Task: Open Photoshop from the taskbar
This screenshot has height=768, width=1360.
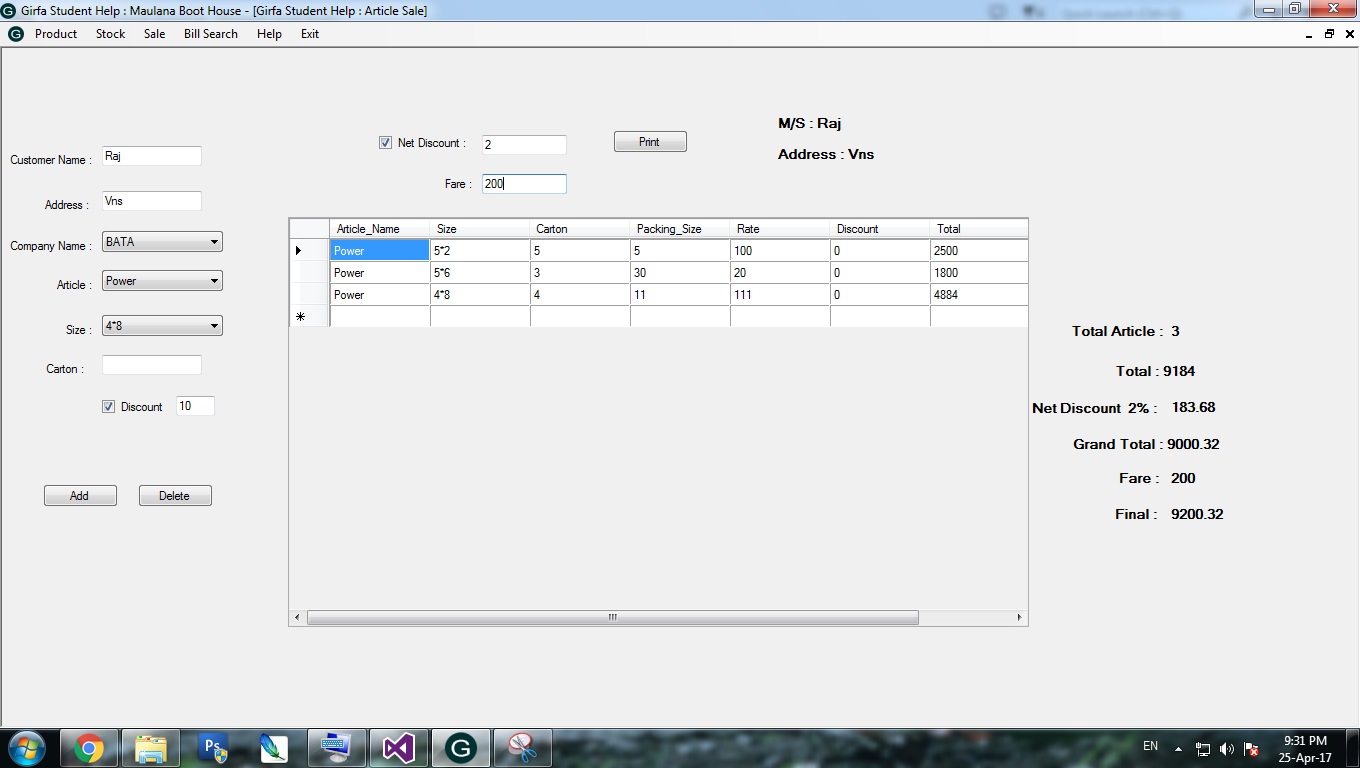Action: 212,747
